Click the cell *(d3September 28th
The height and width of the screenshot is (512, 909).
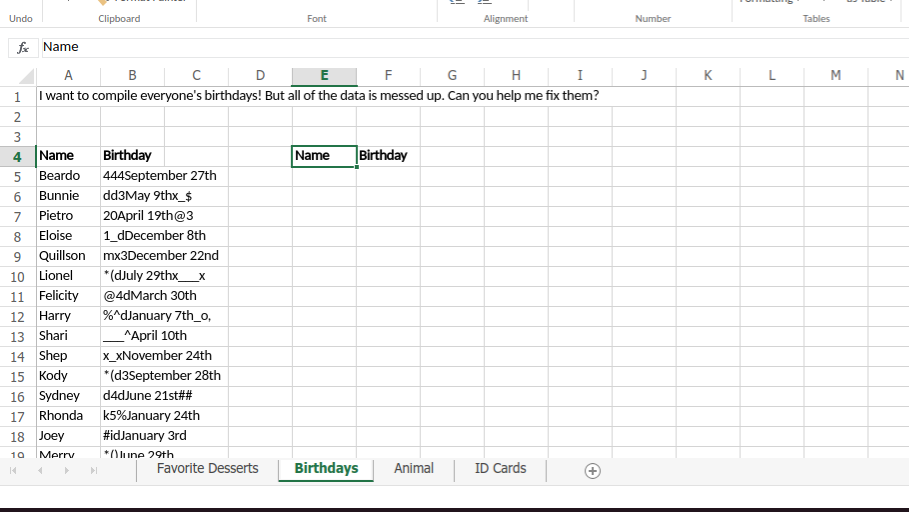164,376
